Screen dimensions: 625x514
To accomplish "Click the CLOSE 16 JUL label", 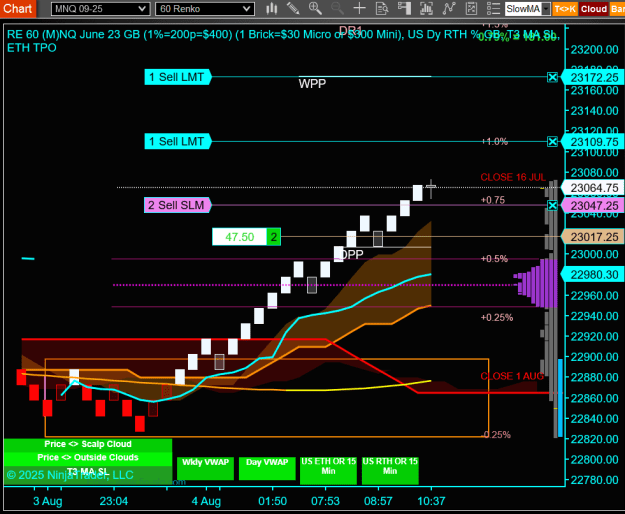I will [513, 177].
